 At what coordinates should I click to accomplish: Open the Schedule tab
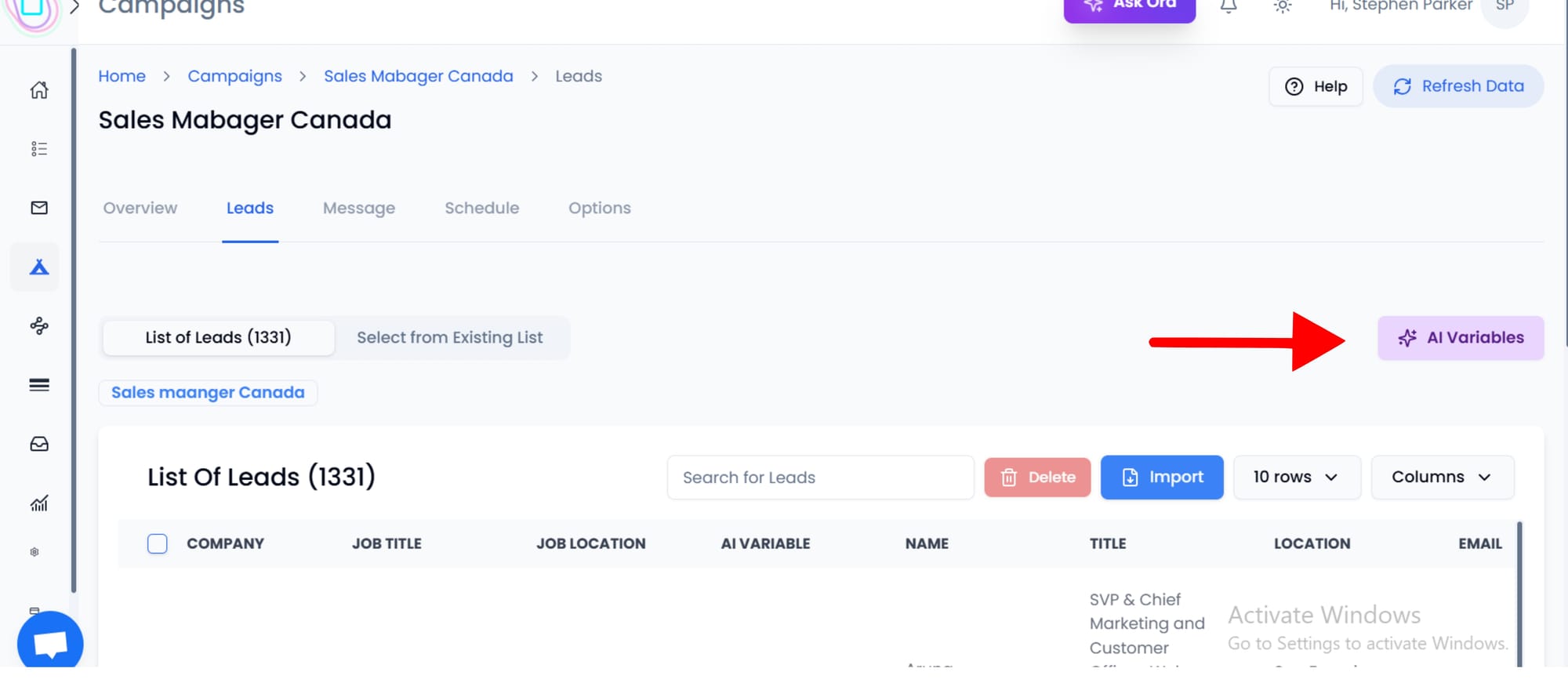(481, 209)
